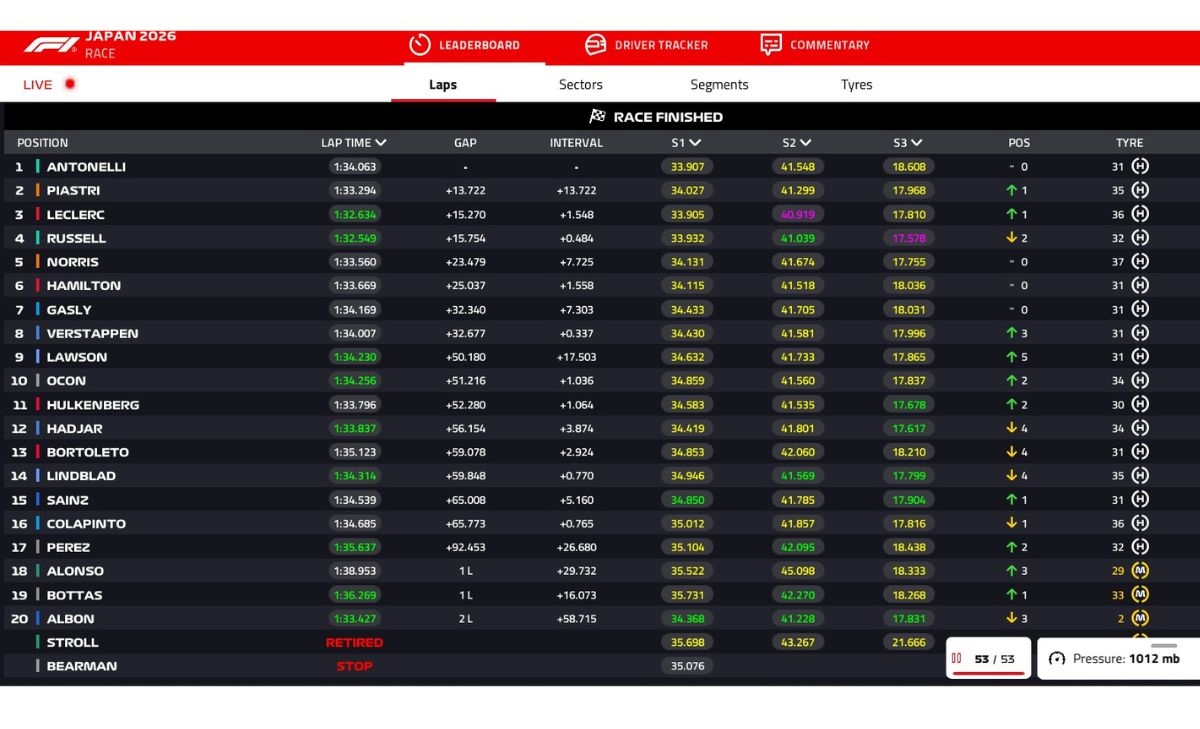Click the pressure gauge icon
Viewport: 1200px width, 729px height.
point(1057,659)
